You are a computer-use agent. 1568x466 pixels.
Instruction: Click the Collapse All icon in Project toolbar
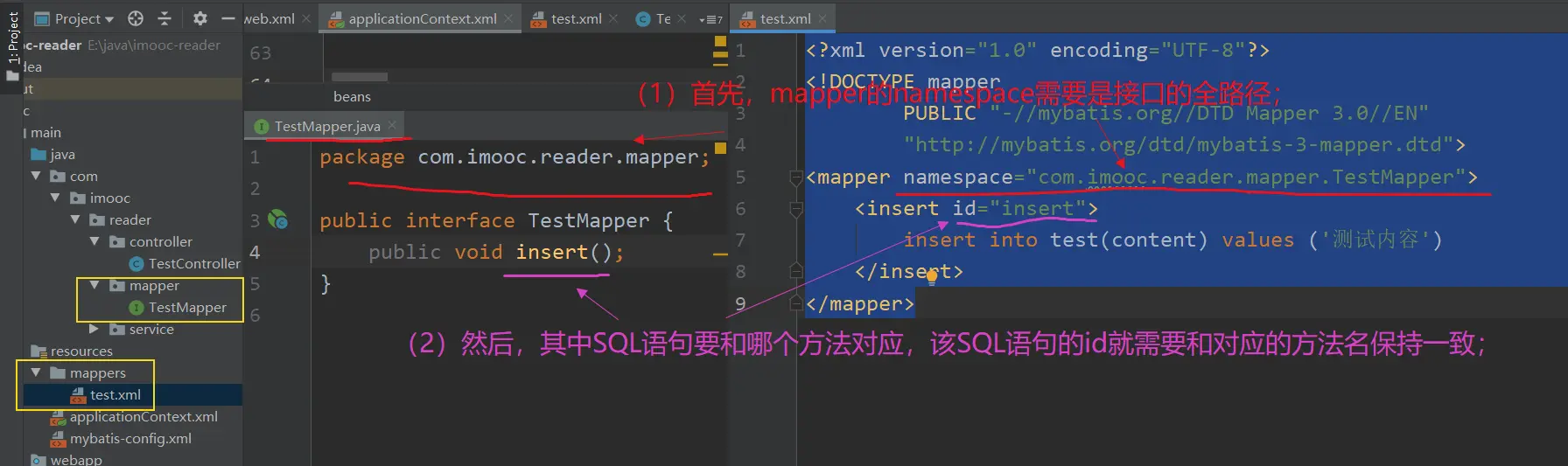164,18
